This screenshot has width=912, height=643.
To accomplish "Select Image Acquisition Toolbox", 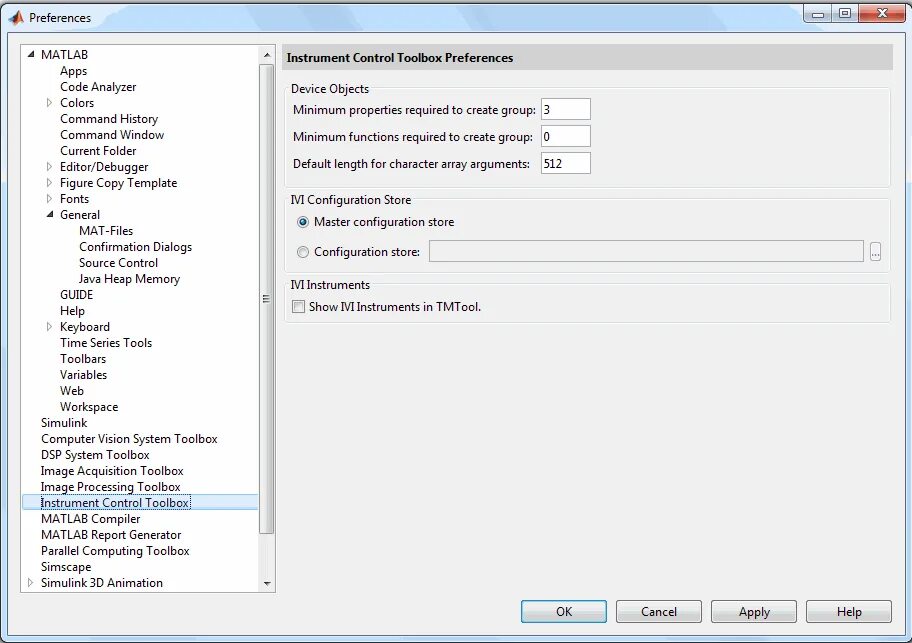I will (112, 470).
